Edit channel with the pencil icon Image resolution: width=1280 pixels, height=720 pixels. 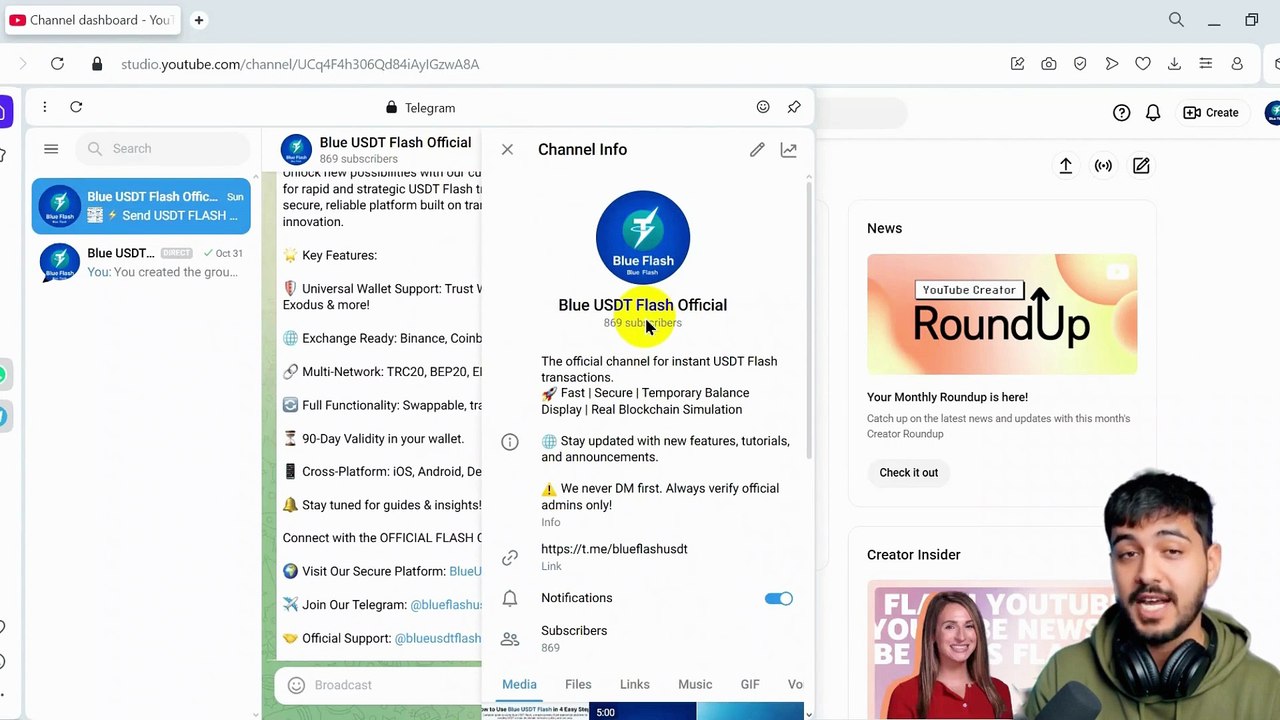[757, 150]
